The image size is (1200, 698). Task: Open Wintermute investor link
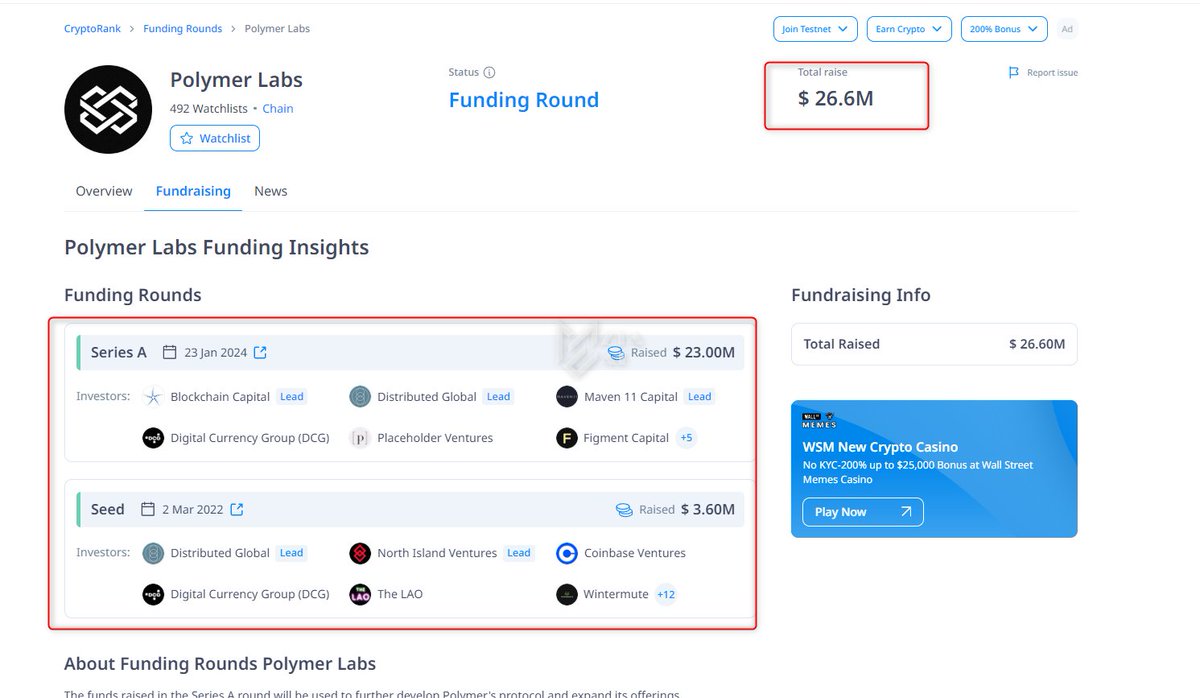coord(616,594)
